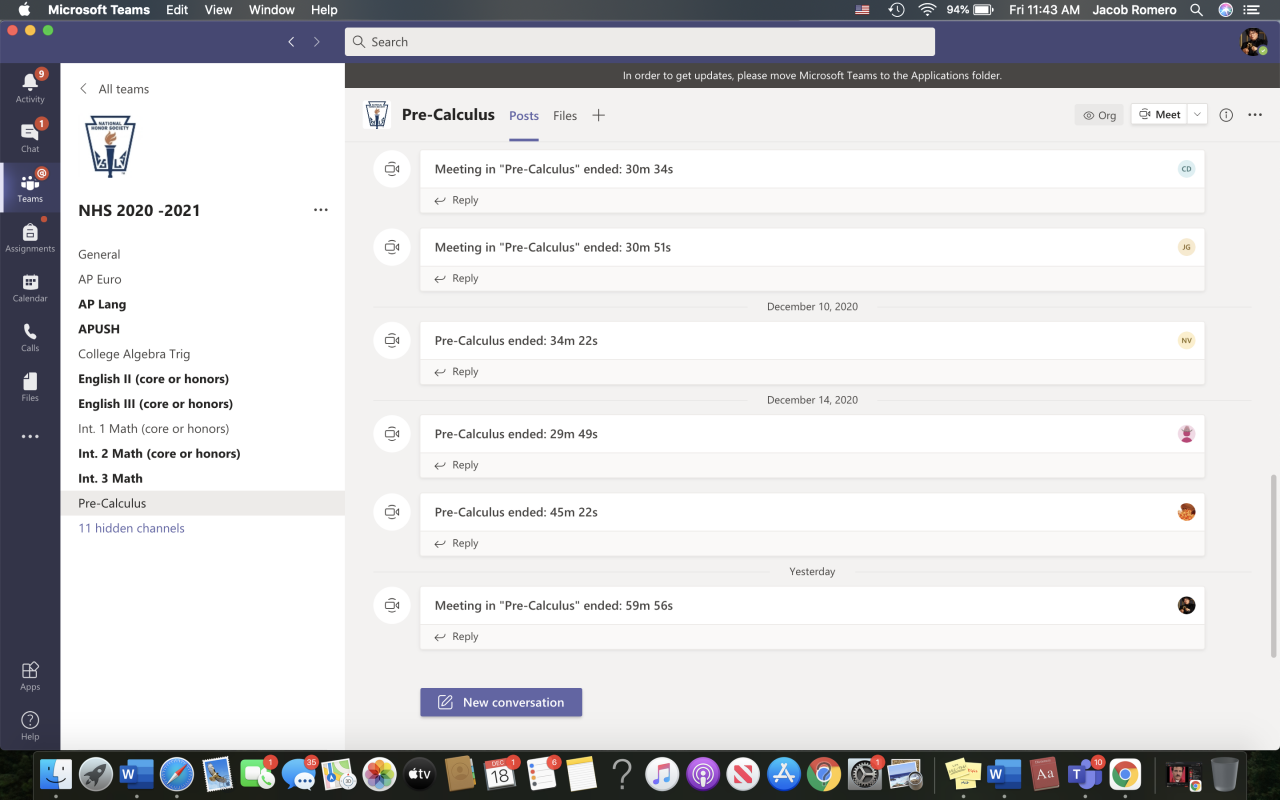1280x800 pixels.
Task: Show channel info icon
Action: (x=1226, y=115)
